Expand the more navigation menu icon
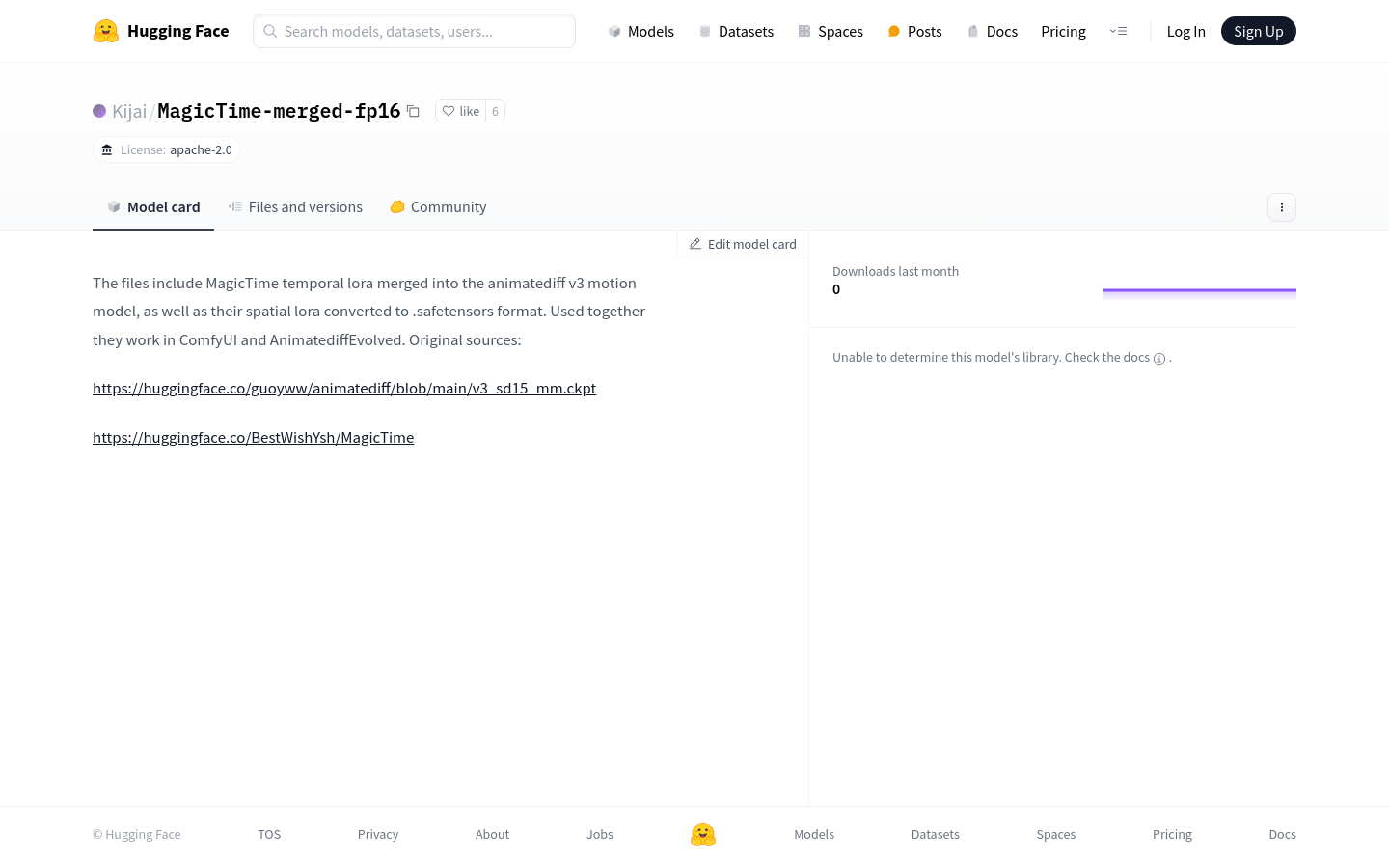Image resolution: width=1389 pixels, height=868 pixels. click(1119, 31)
